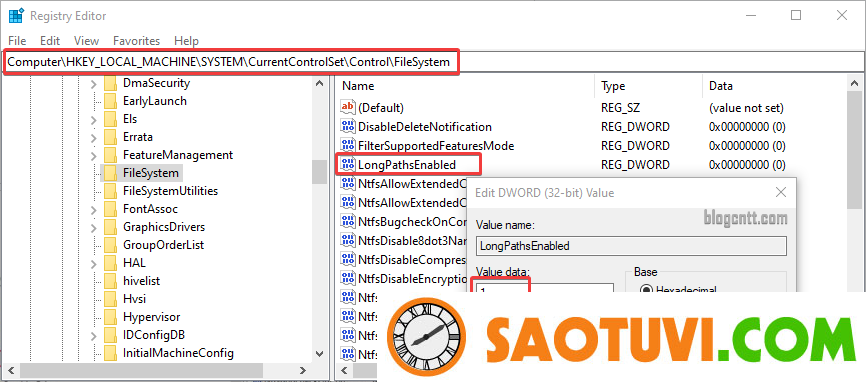The width and height of the screenshot is (866, 382).
Task: Select the GraphicsDrivers folder icon
Action: (x=111, y=227)
